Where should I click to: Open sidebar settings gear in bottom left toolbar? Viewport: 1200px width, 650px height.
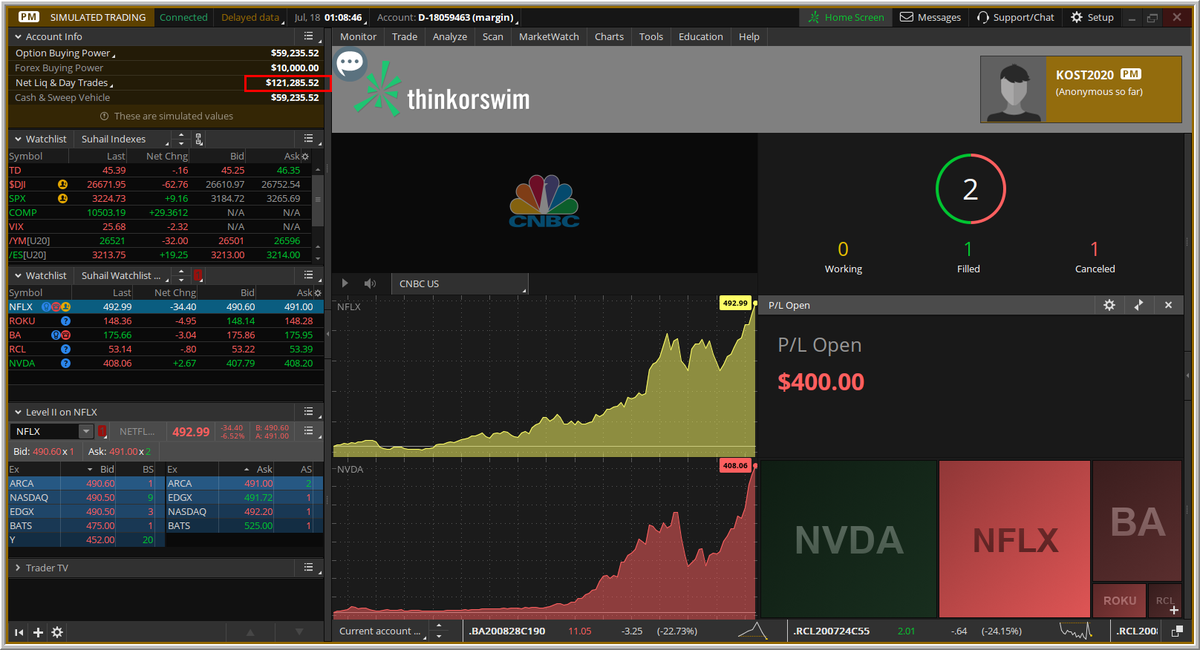57,632
